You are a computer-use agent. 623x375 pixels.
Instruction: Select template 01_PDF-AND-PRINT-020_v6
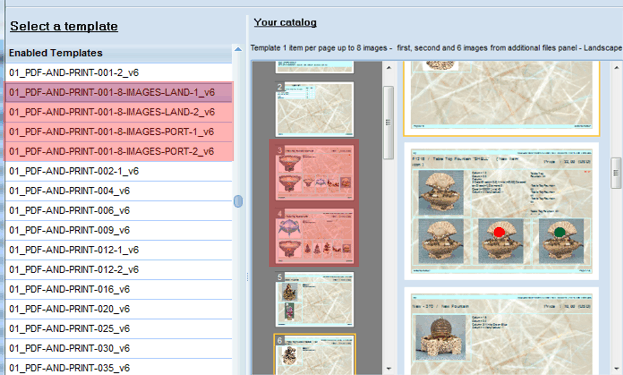coord(119,309)
